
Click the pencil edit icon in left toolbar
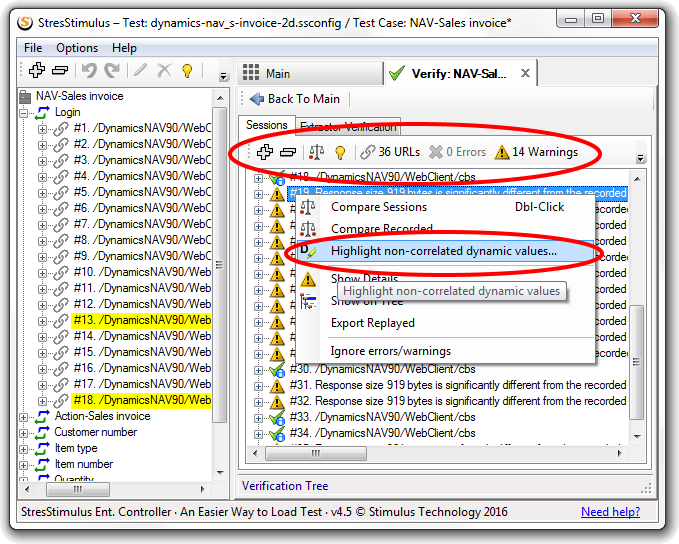click(x=140, y=70)
